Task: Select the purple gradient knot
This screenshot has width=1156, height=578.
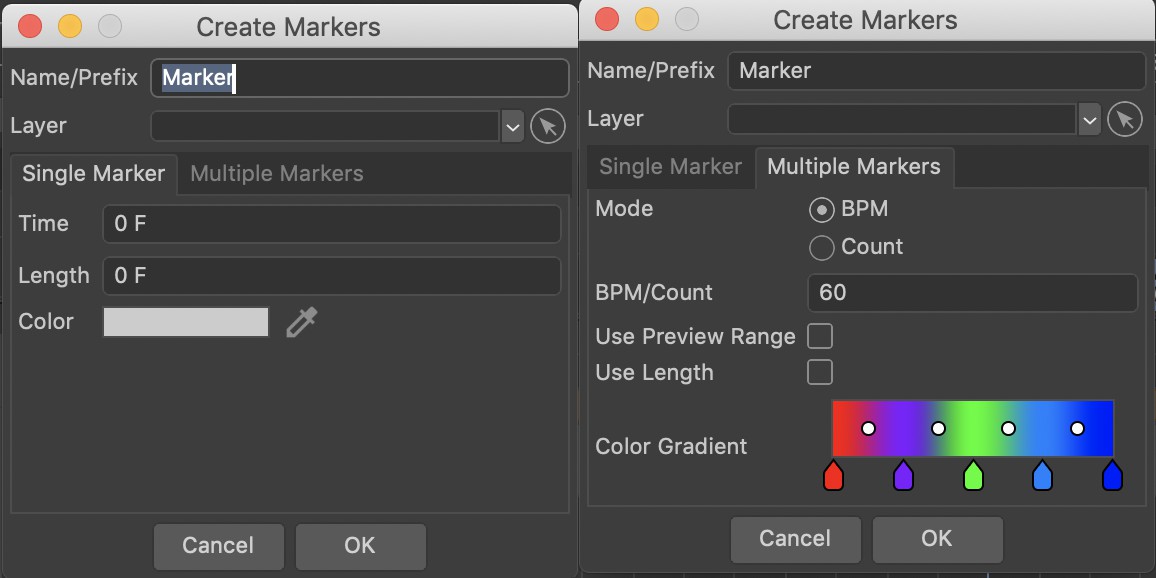Action: point(903,476)
